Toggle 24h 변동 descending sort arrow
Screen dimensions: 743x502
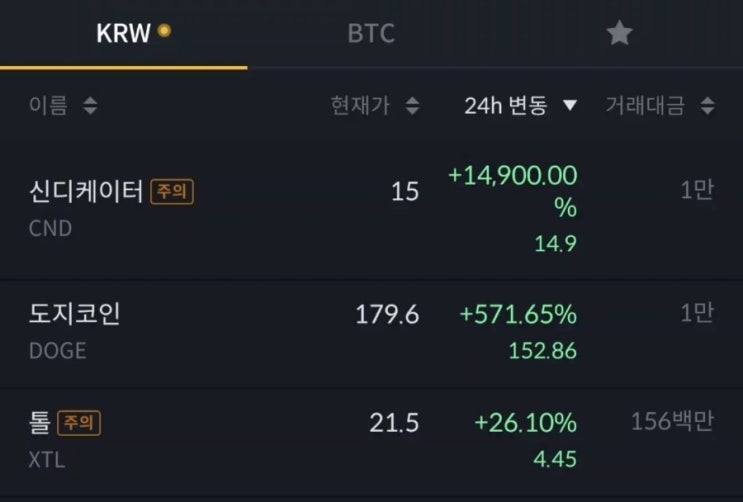pos(570,106)
